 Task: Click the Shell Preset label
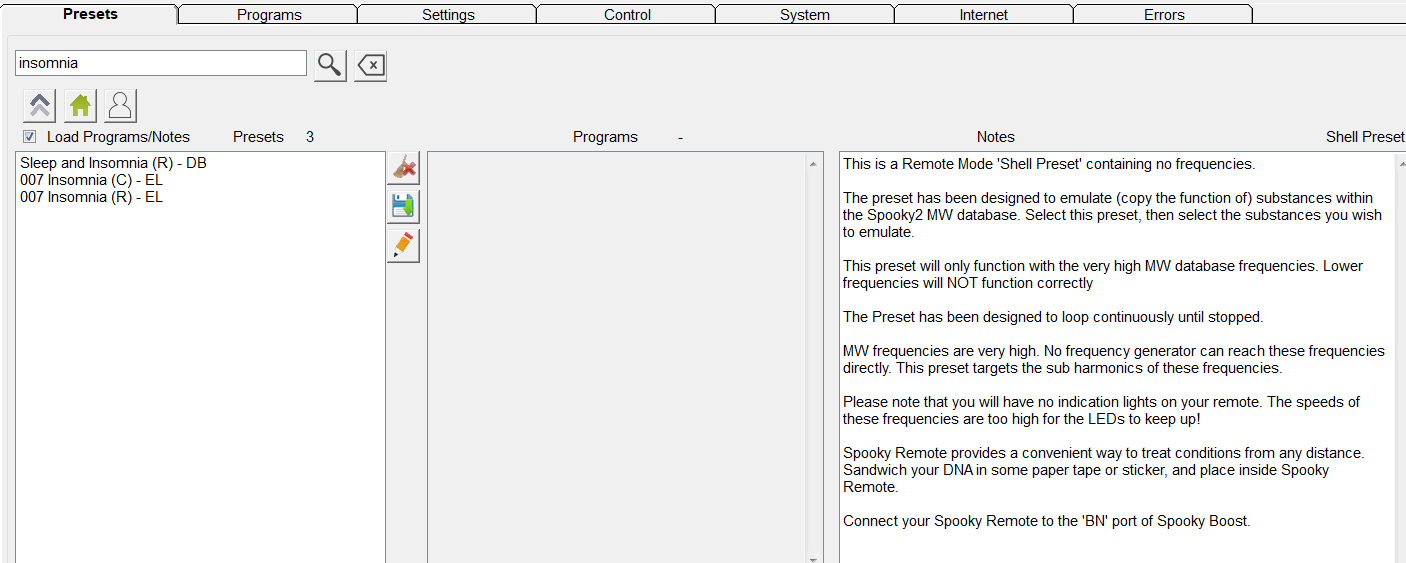[1365, 137]
